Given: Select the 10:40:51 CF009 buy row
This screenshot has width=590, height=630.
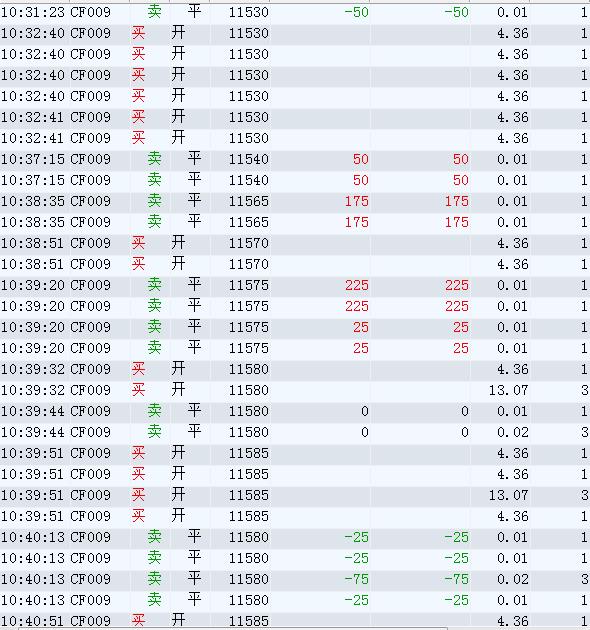Looking at the screenshot, I should tap(295, 620).
